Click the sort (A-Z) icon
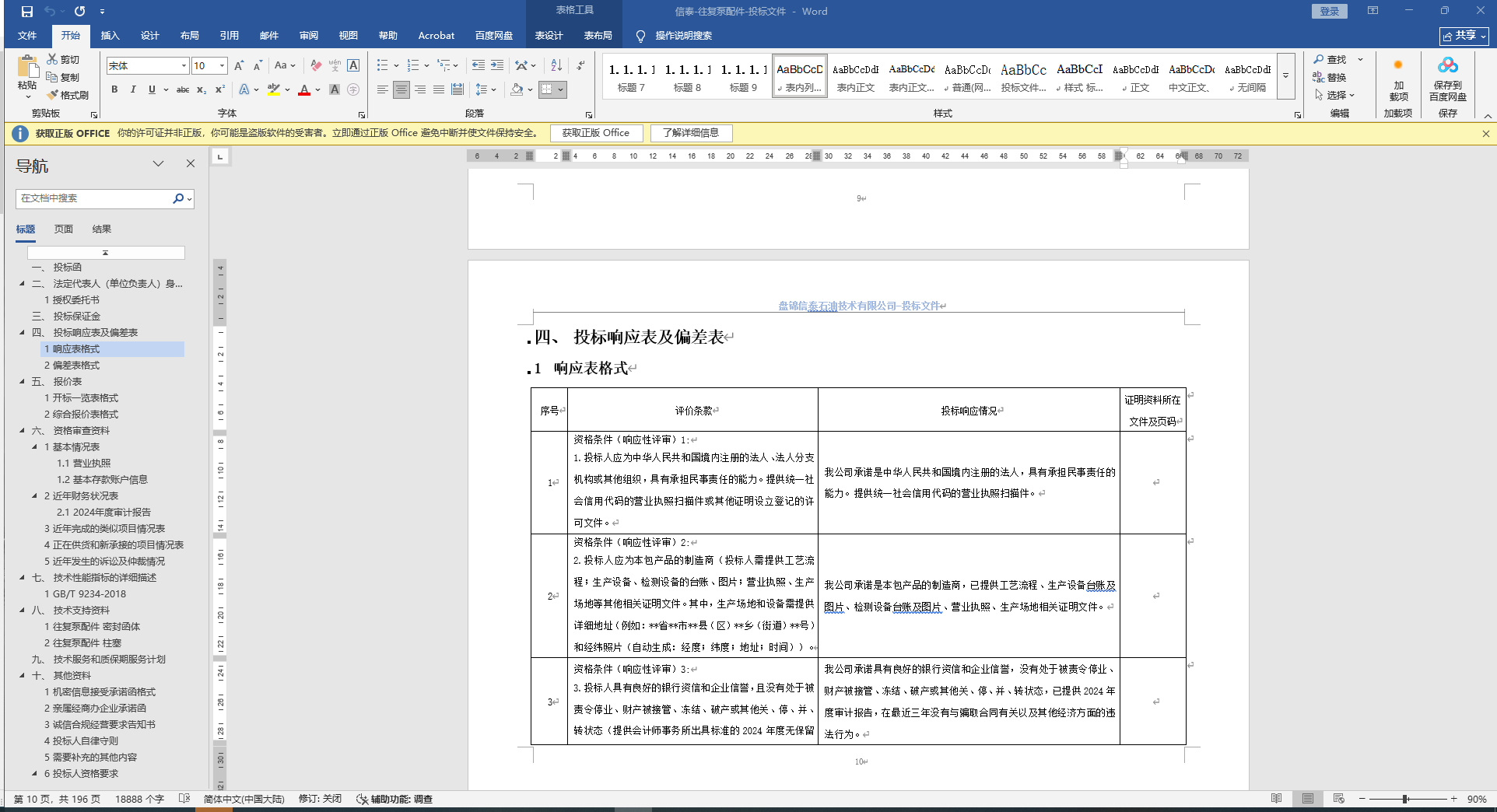Screen dimensions: 1497x812 [x=556, y=65]
